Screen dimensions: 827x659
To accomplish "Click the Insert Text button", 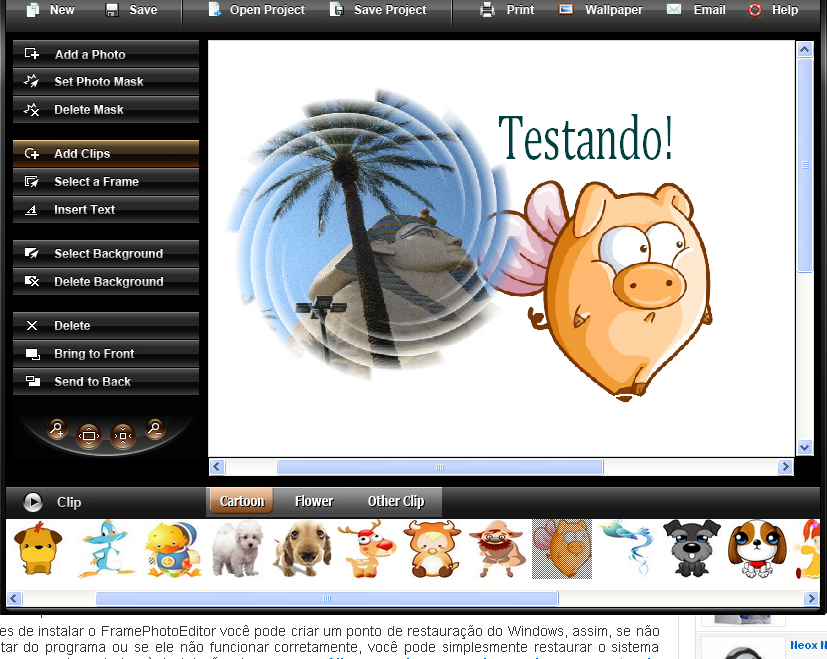I will point(105,209).
